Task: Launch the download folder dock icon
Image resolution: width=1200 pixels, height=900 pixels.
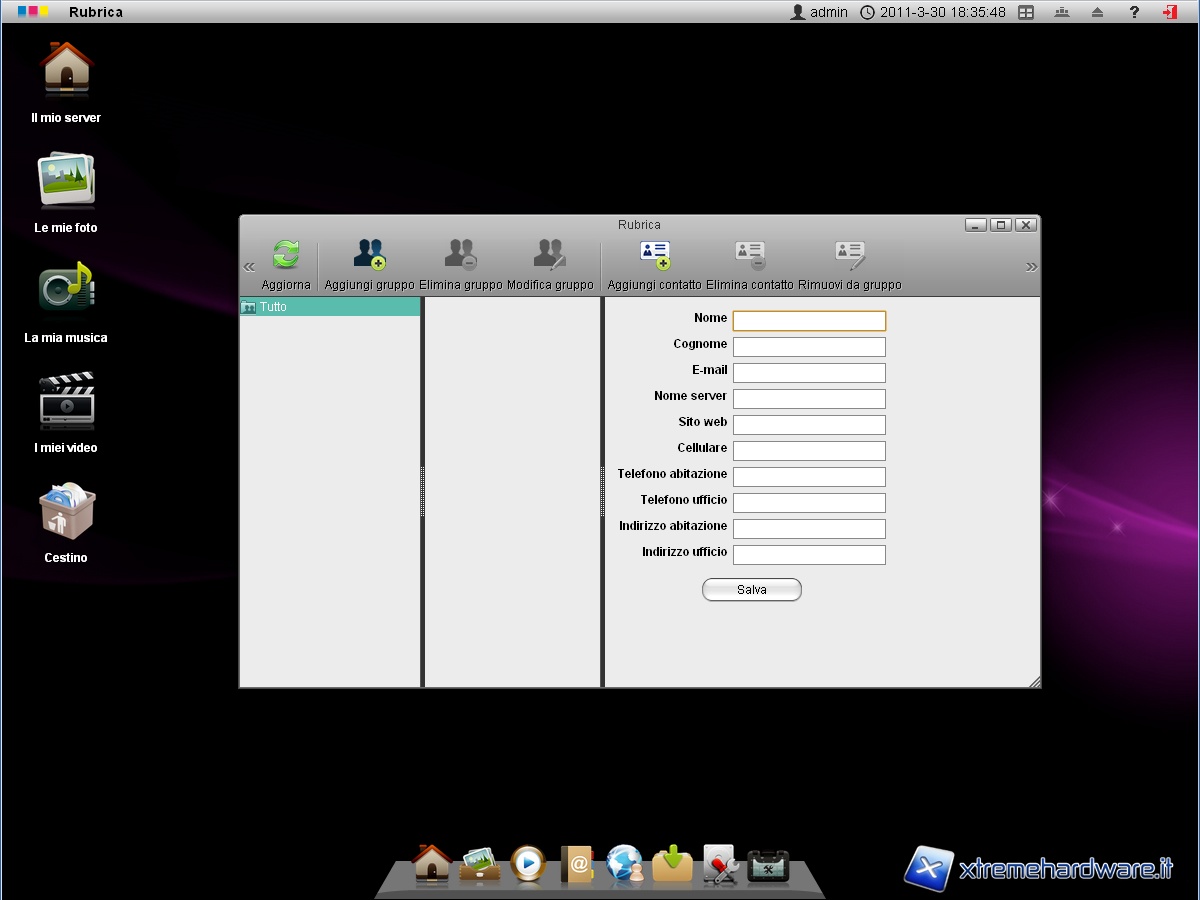Action: tap(673, 864)
